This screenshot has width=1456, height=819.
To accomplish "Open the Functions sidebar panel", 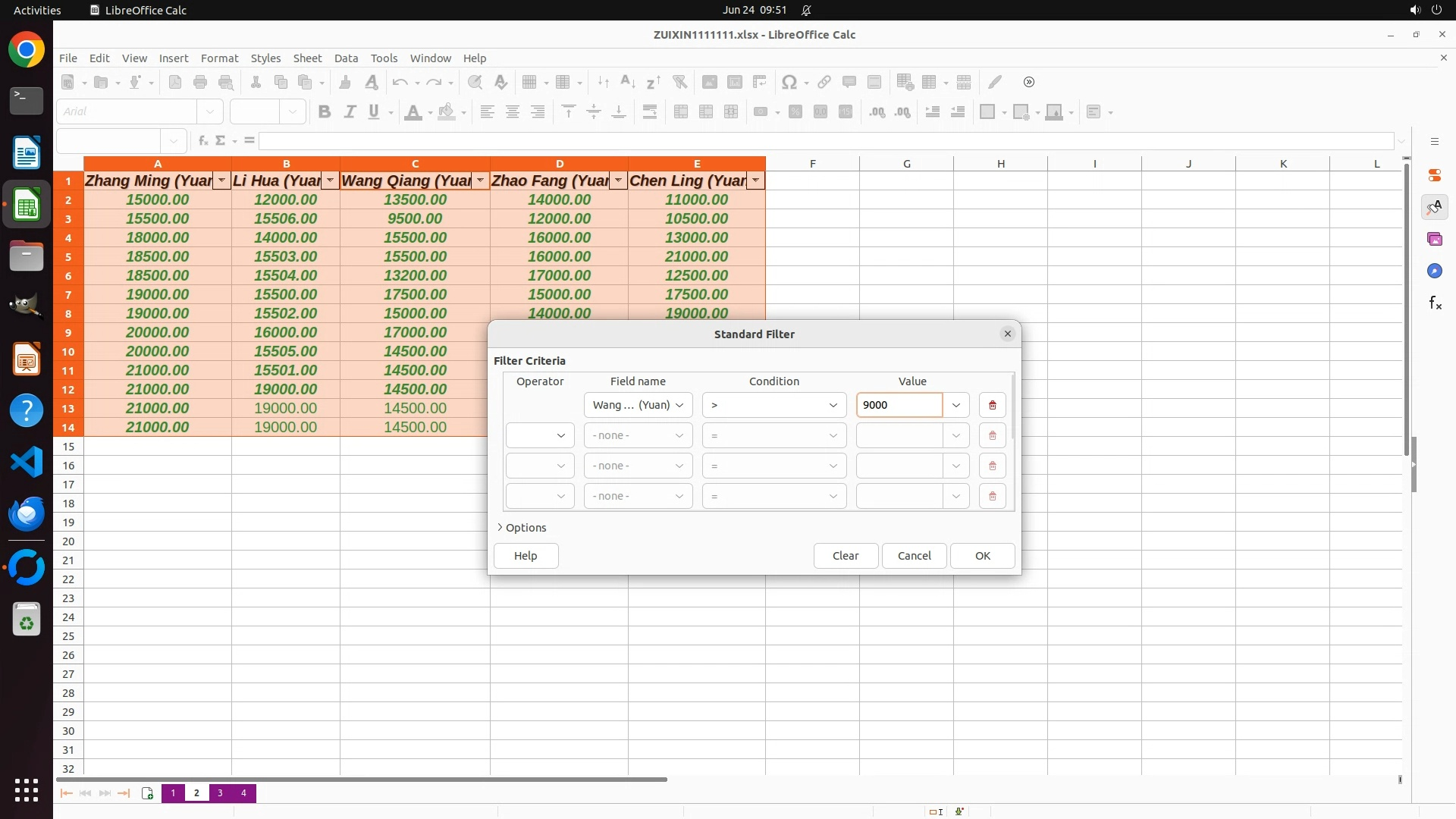I will tap(1435, 303).
